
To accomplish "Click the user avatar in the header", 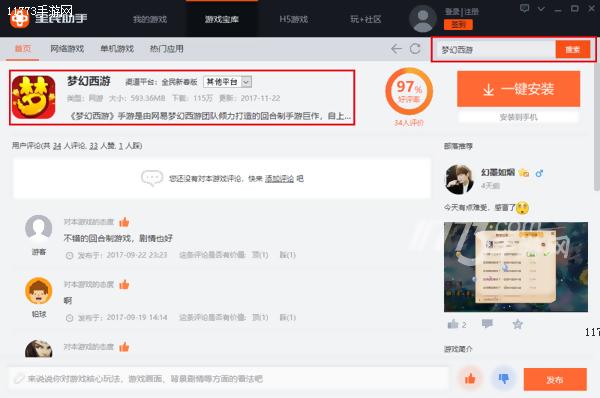I will [422, 19].
